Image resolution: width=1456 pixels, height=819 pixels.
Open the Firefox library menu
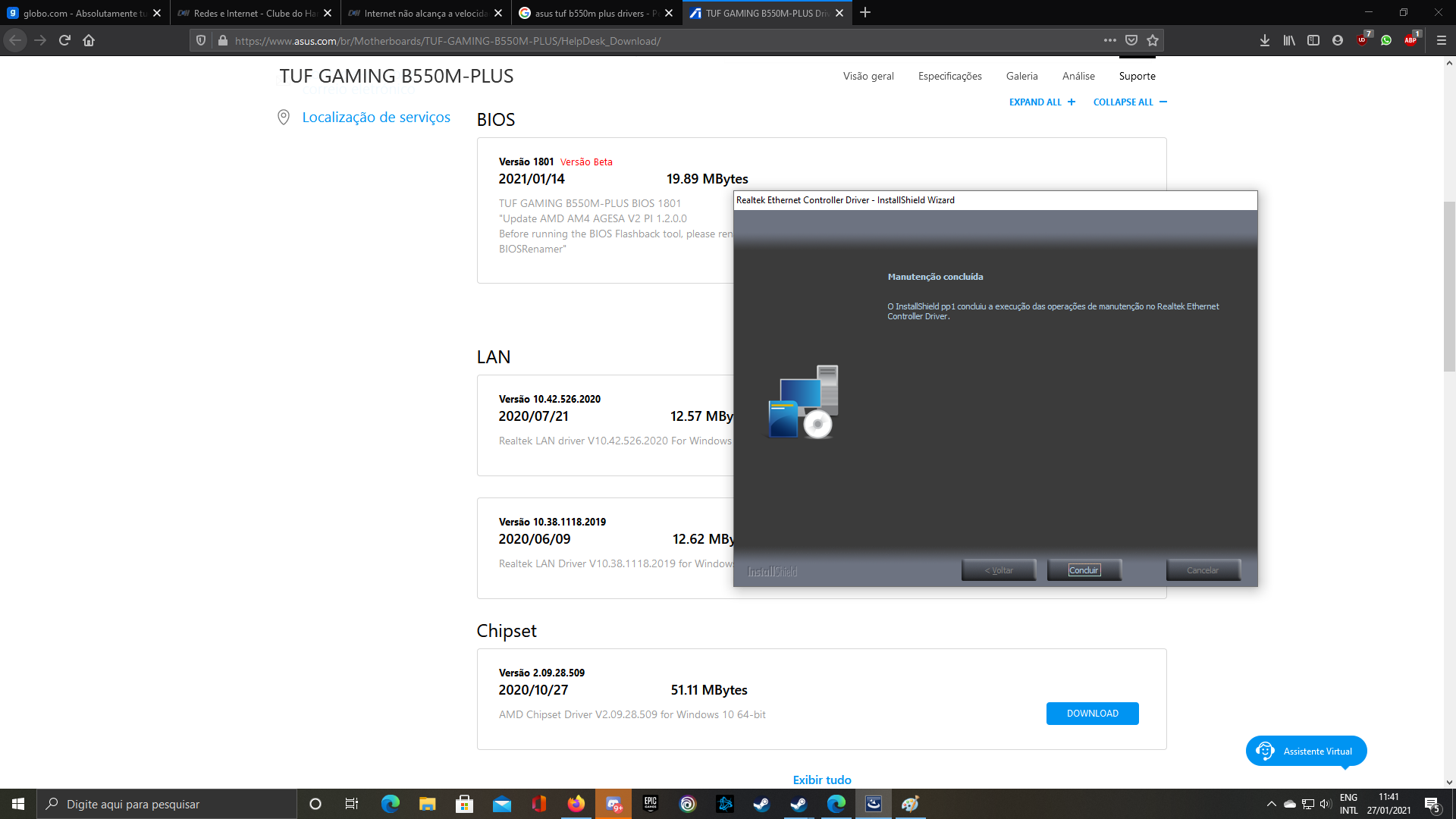tap(1289, 40)
